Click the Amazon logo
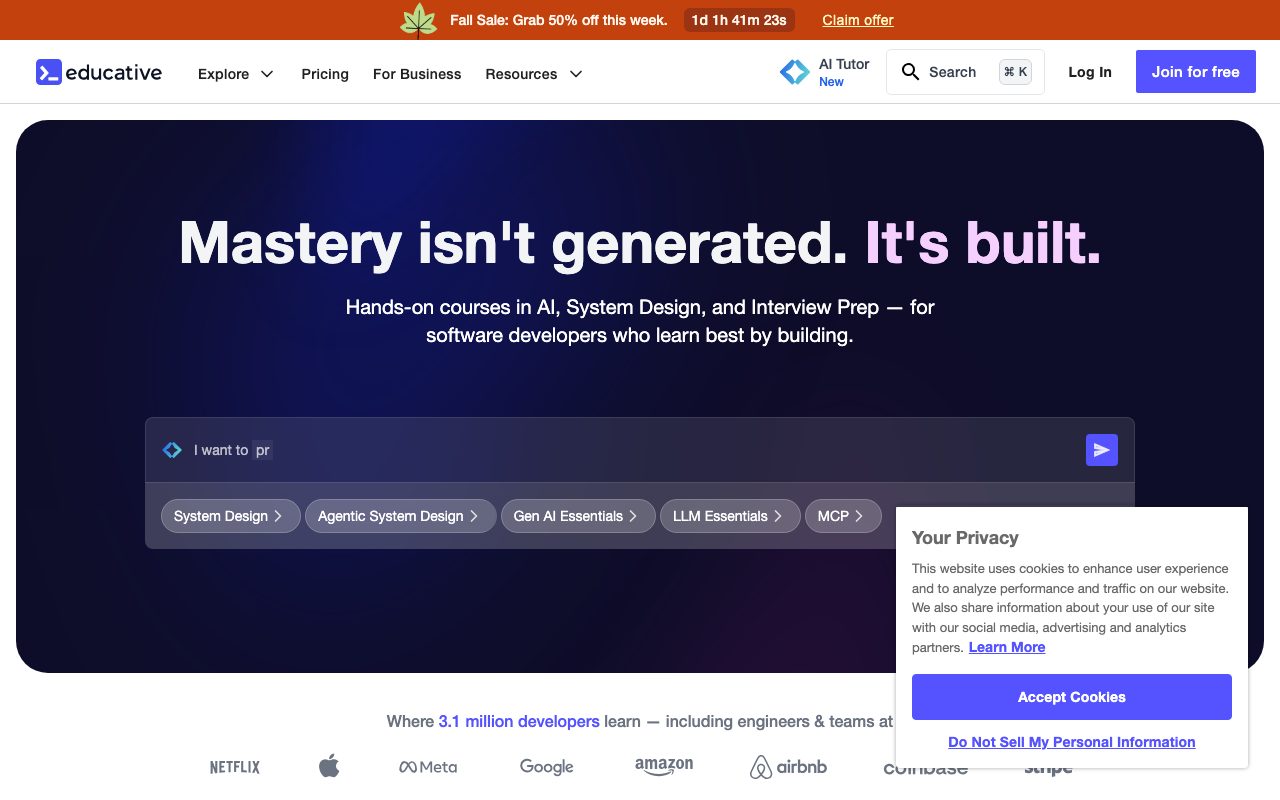The height and width of the screenshot is (800, 1280). (x=664, y=766)
